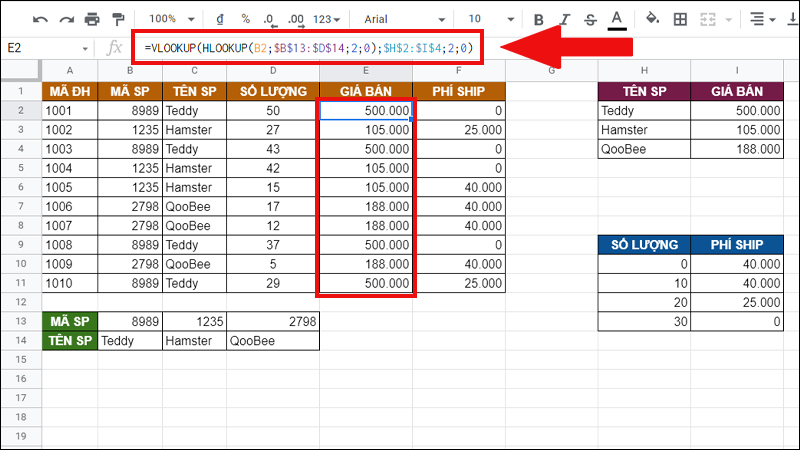Click in the formula bar VLOOKUP text
Image resolution: width=800 pixels, height=450 pixels.
coord(309,48)
